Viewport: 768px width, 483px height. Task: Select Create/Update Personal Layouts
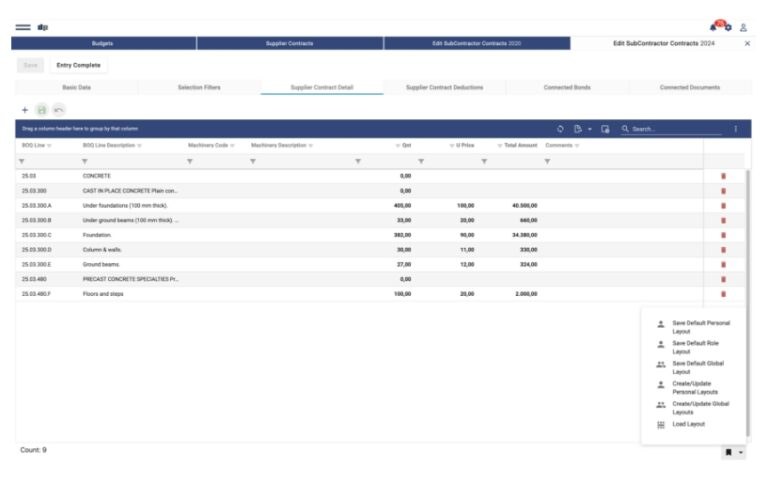coord(694,387)
